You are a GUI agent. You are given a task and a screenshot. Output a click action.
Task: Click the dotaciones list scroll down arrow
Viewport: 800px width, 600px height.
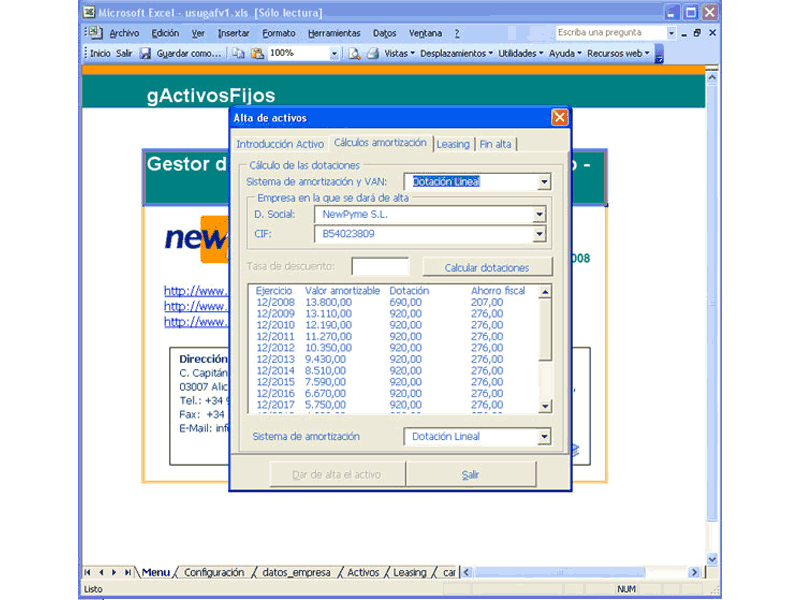(545, 406)
